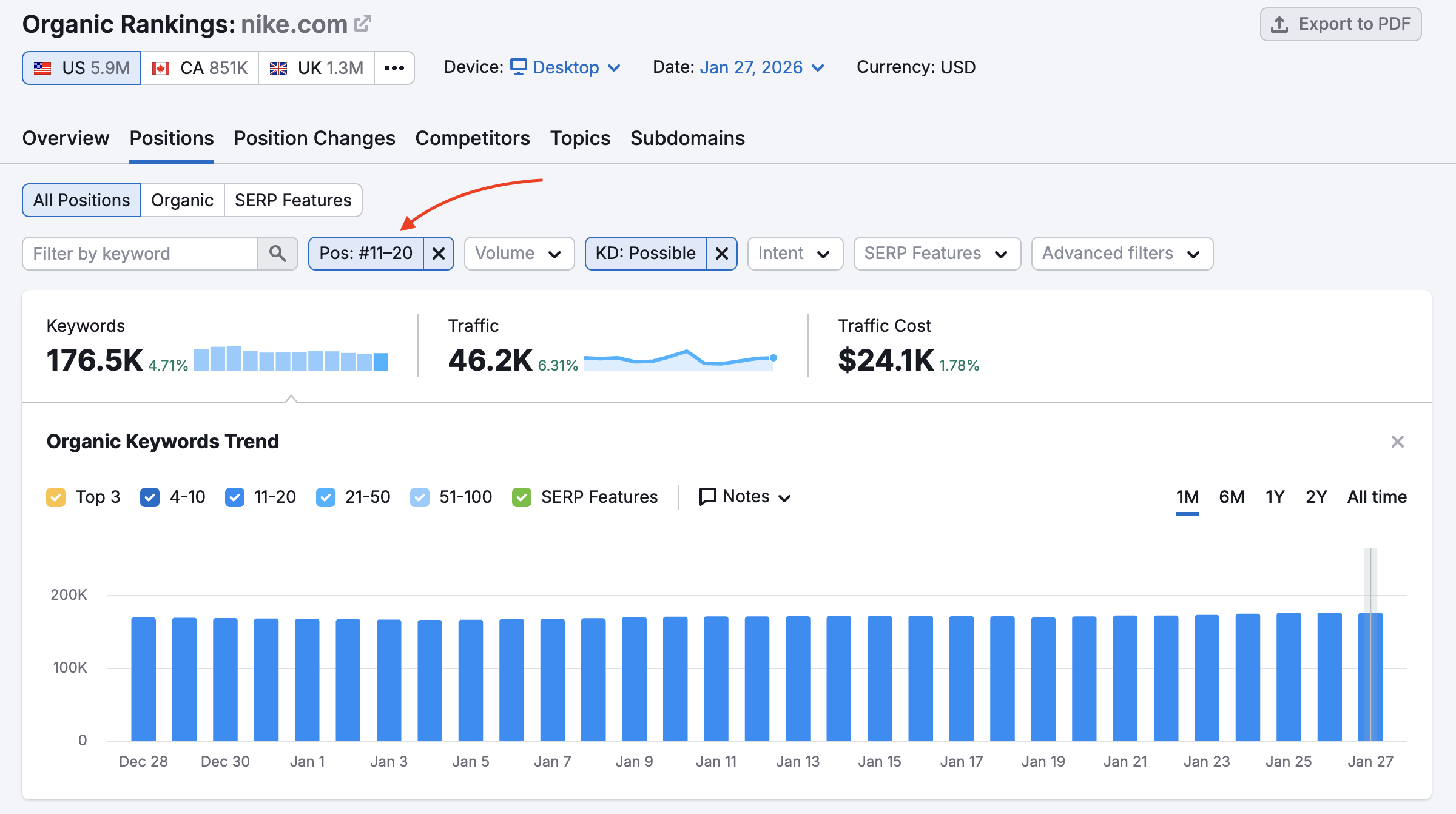Remove the Pos #11–20 filter

(439, 254)
